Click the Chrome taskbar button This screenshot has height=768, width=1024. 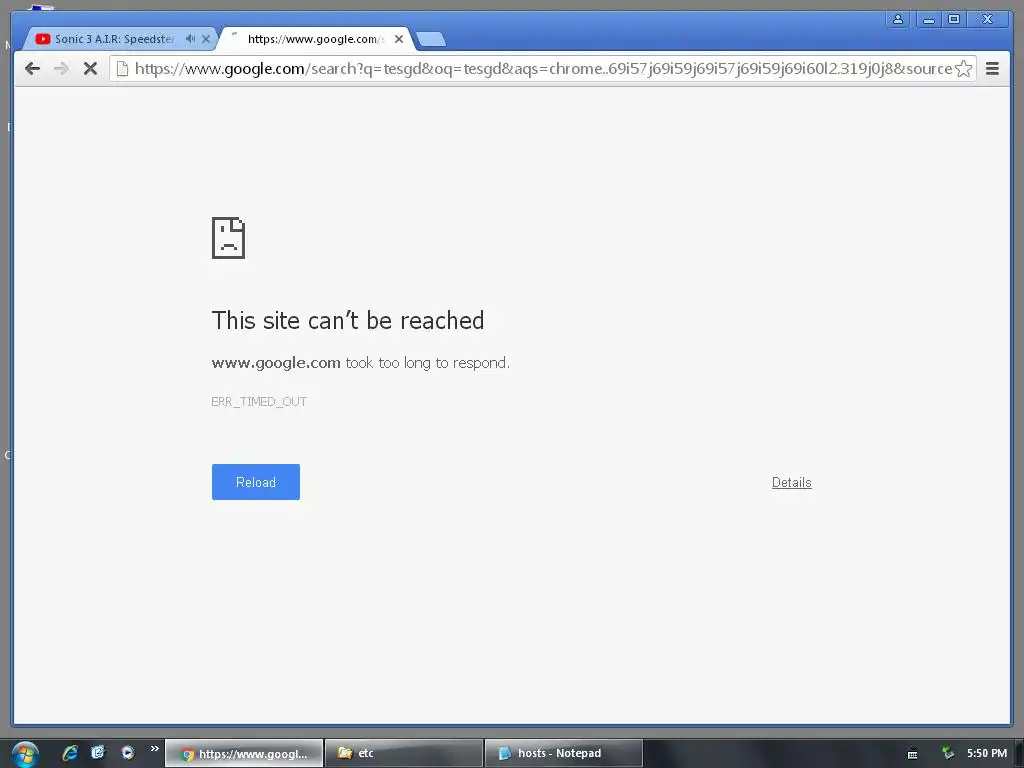pyautogui.click(x=244, y=754)
